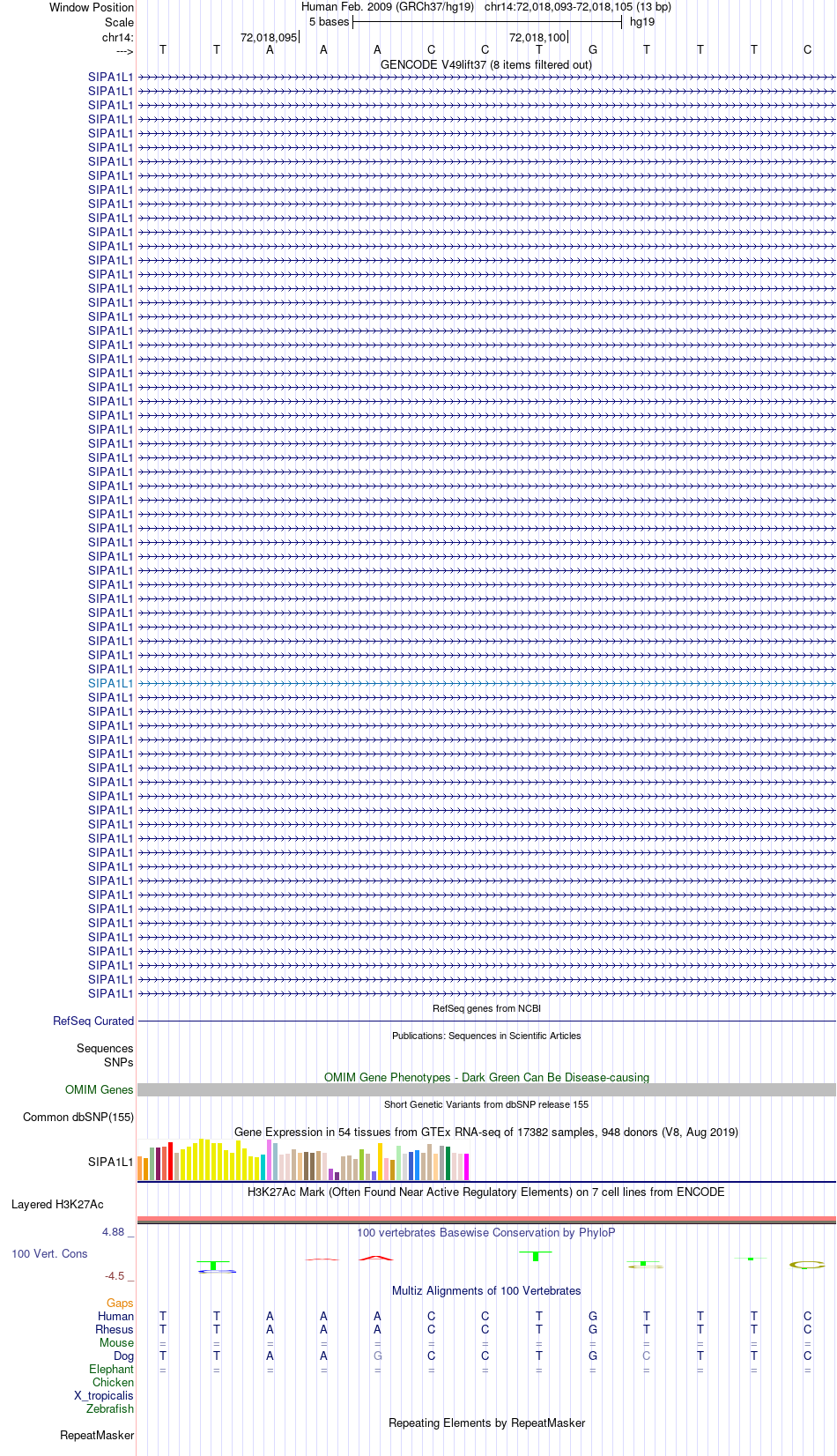The height and width of the screenshot is (1456, 837).
Task: Click the red arc glyph in PhyloP track
Action: 376,1258
